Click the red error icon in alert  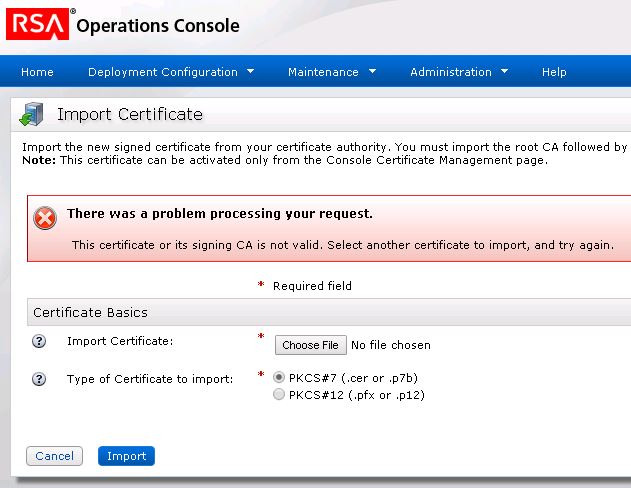tap(45, 218)
